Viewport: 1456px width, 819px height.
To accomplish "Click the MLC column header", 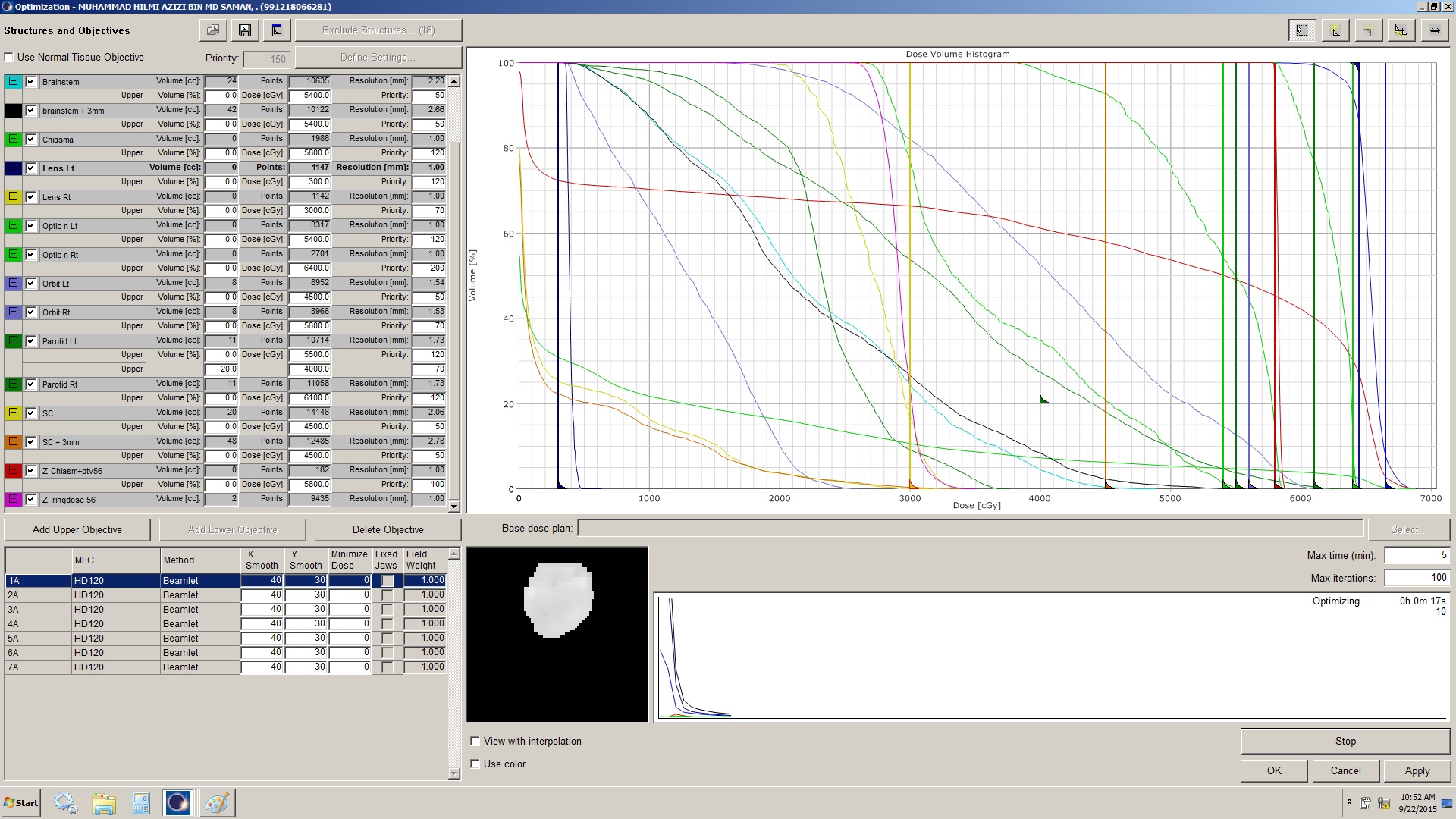I will tap(115, 560).
